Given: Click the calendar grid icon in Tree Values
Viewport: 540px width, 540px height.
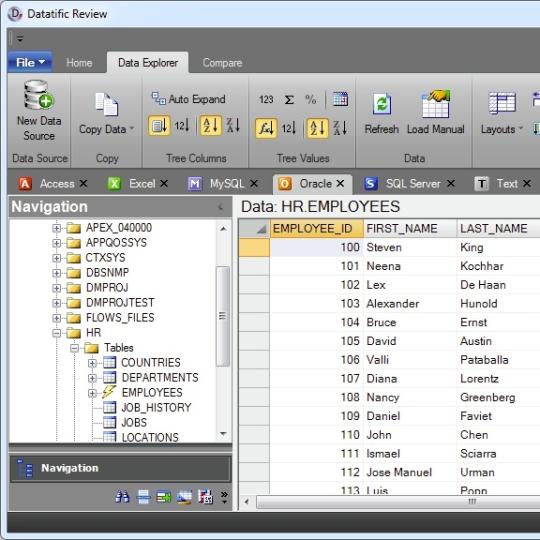Looking at the screenshot, I should tap(340, 99).
